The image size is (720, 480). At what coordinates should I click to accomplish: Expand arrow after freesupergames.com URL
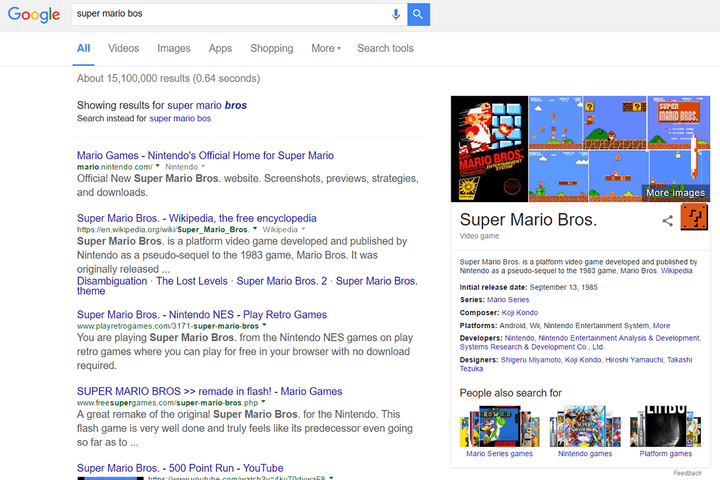pyautogui.click(x=264, y=402)
